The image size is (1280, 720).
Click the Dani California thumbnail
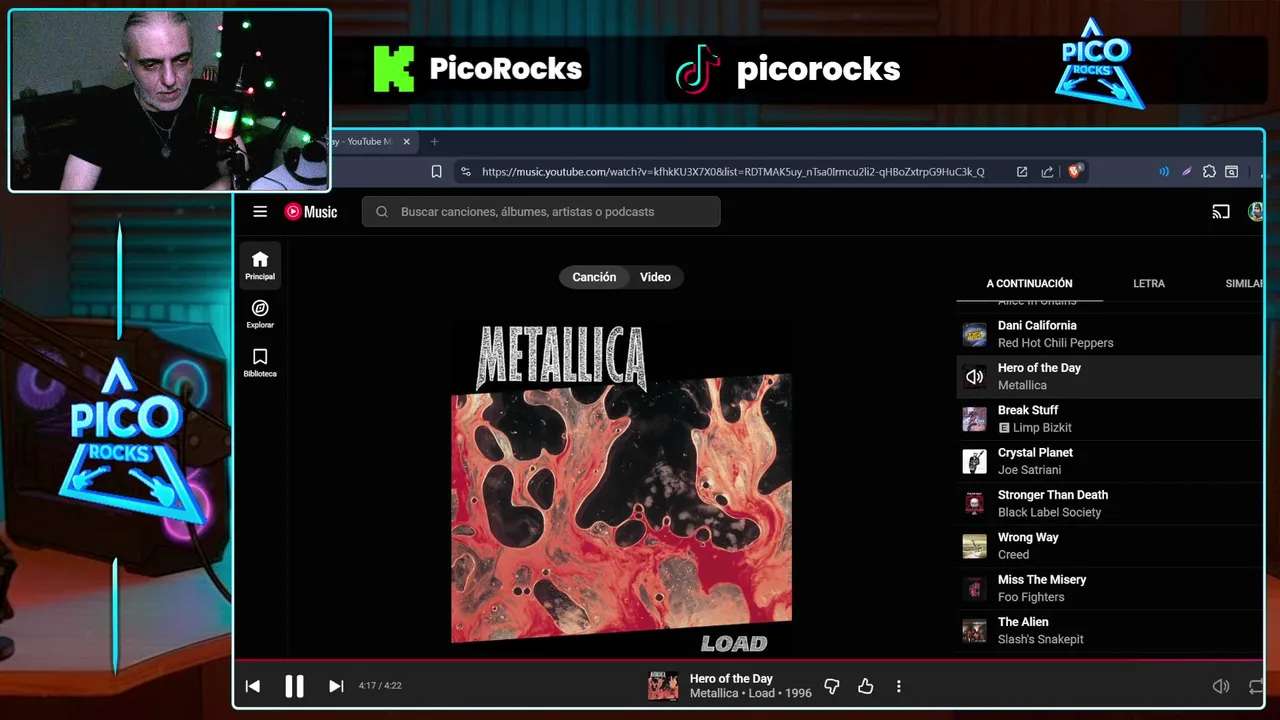tap(974, 334)
